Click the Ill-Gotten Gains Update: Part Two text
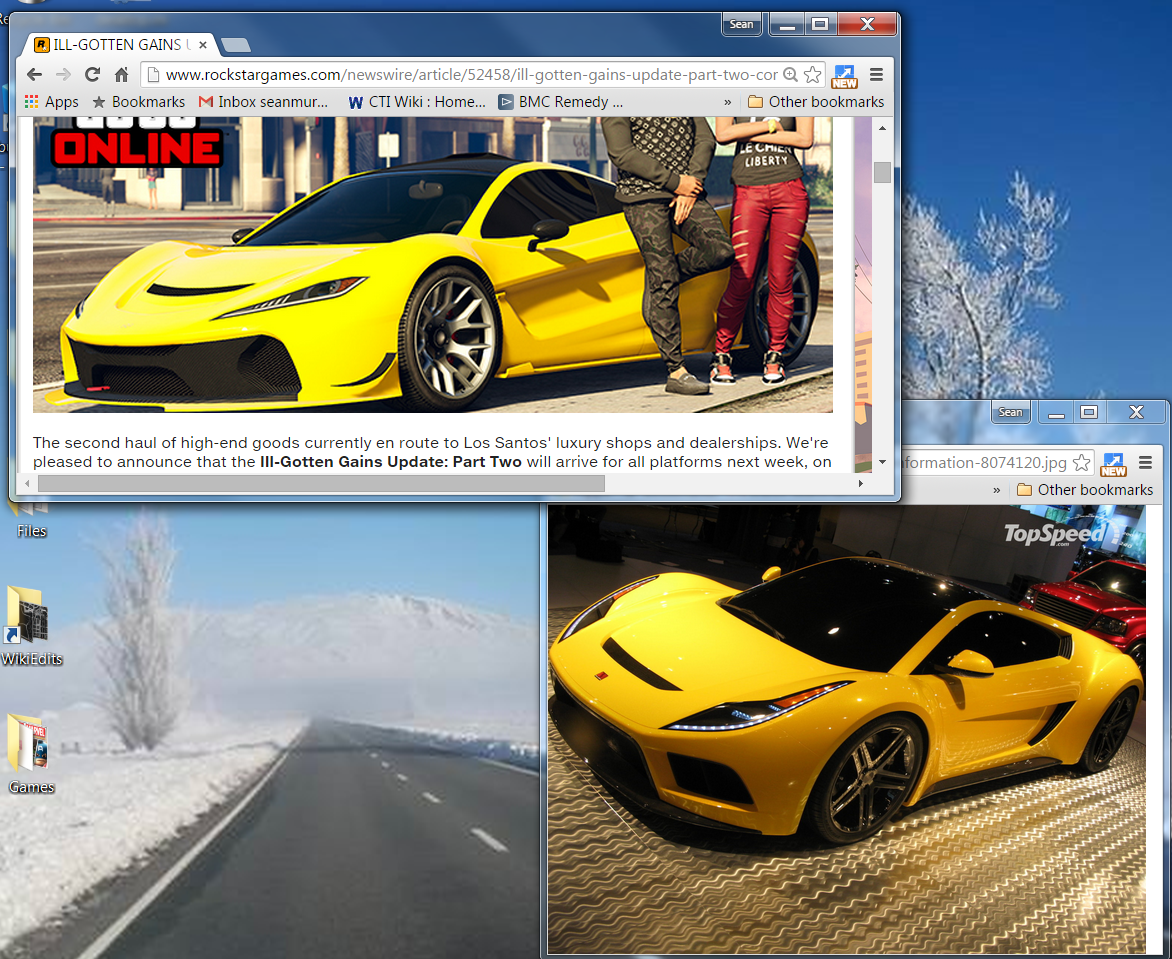1172x959 pixels. coord(391,462)
